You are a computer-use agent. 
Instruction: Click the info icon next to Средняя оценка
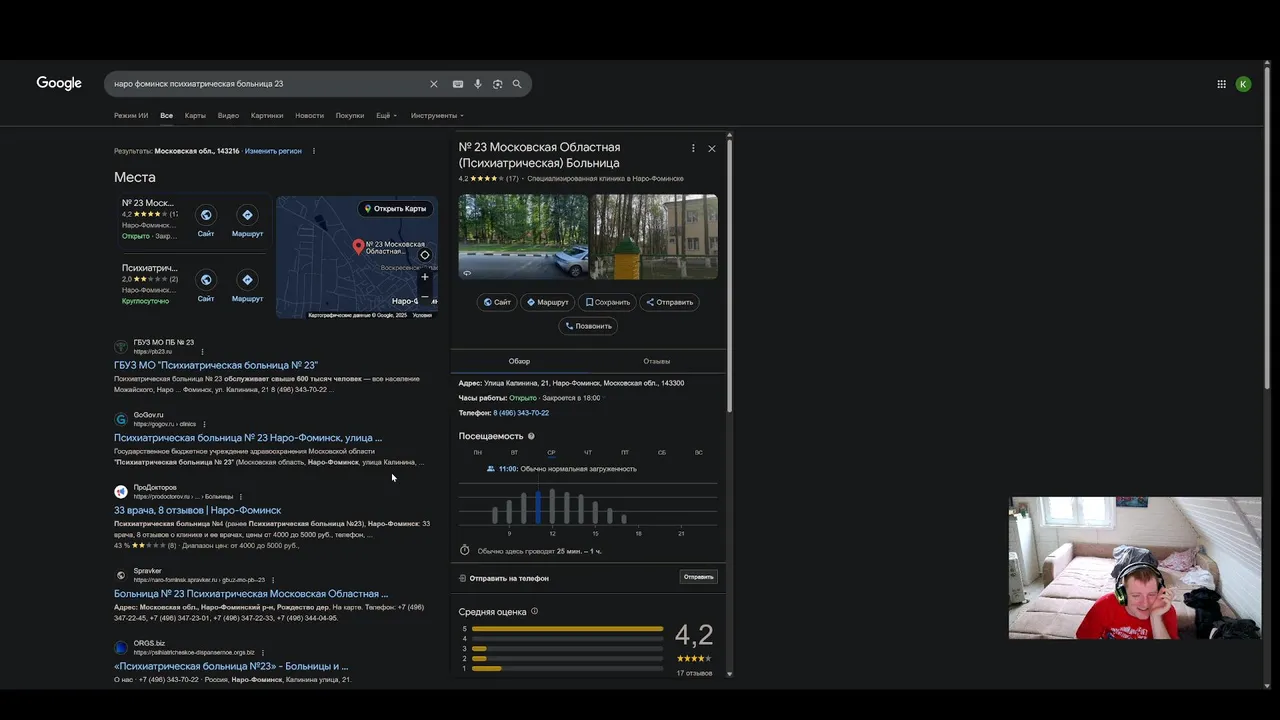coord(534,611)
